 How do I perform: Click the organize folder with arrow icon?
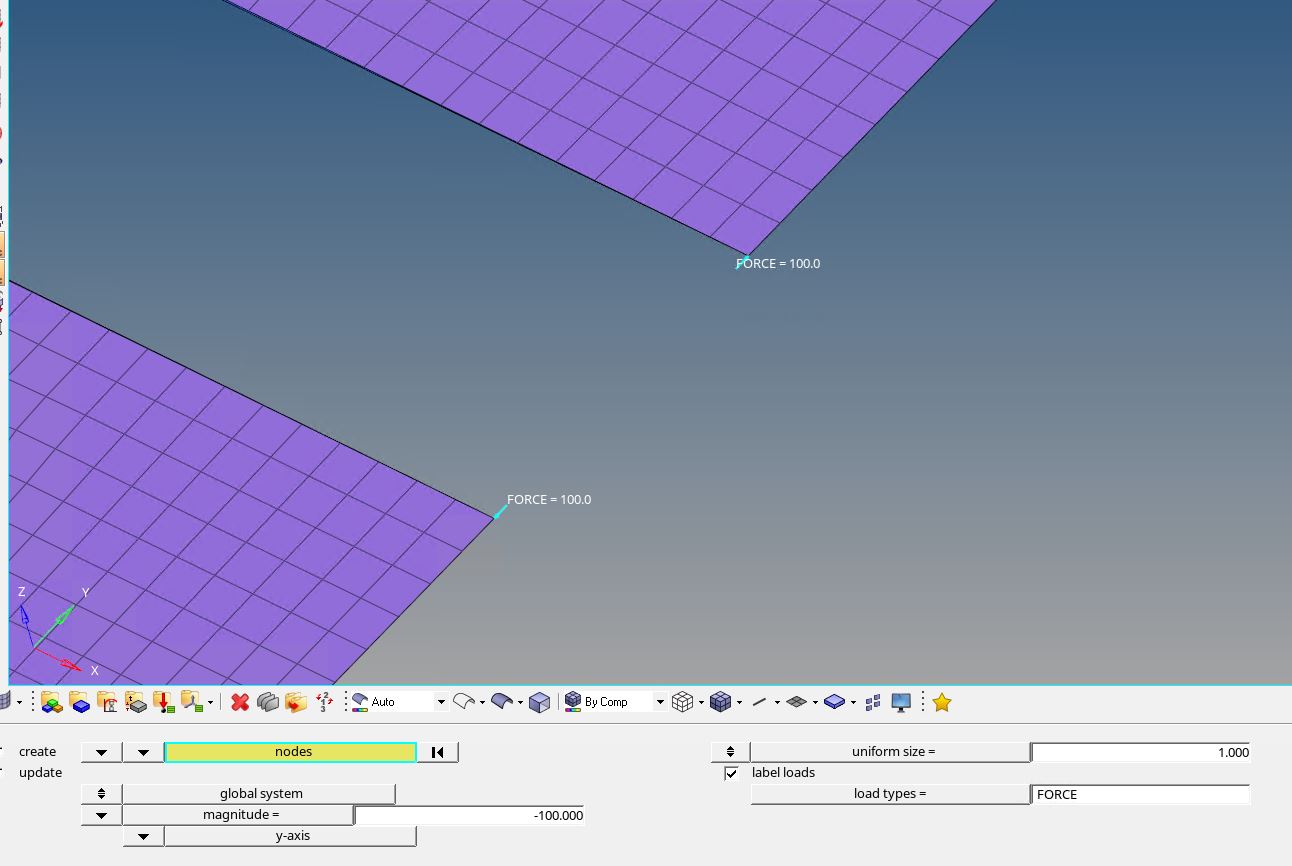[295, 702]
